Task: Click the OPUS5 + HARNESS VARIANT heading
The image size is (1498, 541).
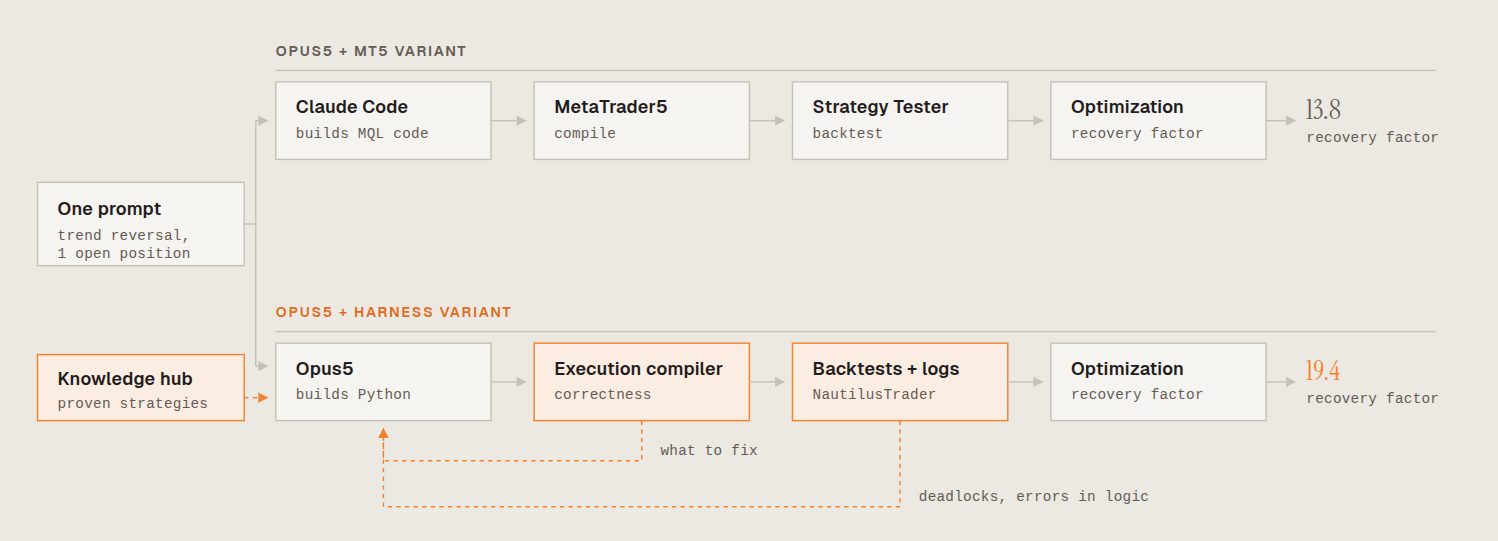Action: [393, 312]
